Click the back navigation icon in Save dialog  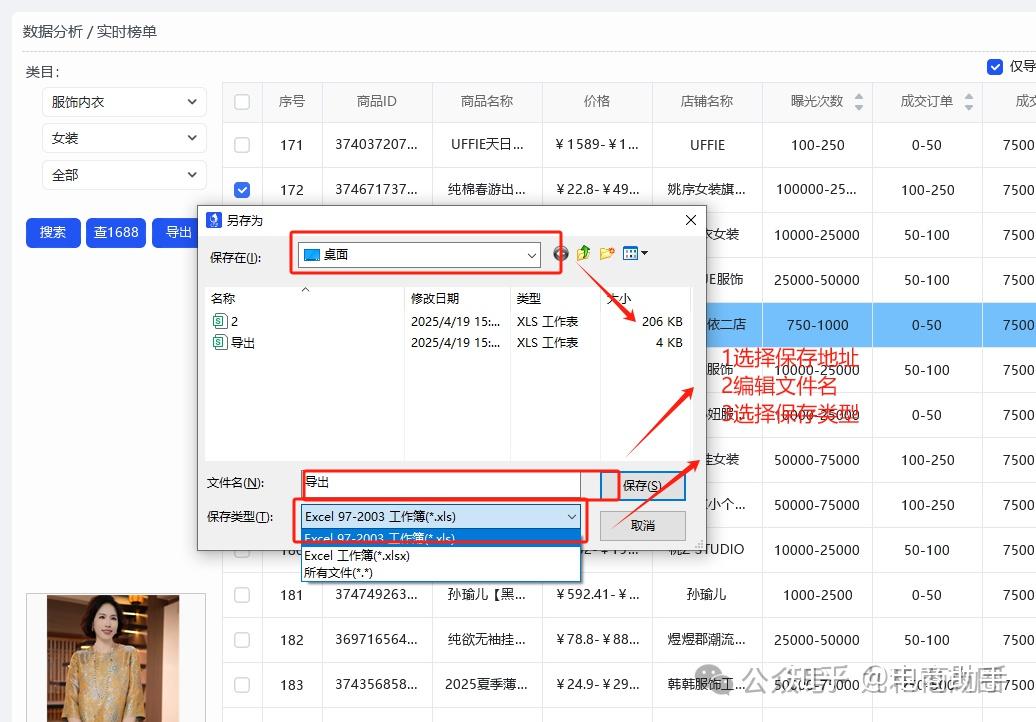561,254
